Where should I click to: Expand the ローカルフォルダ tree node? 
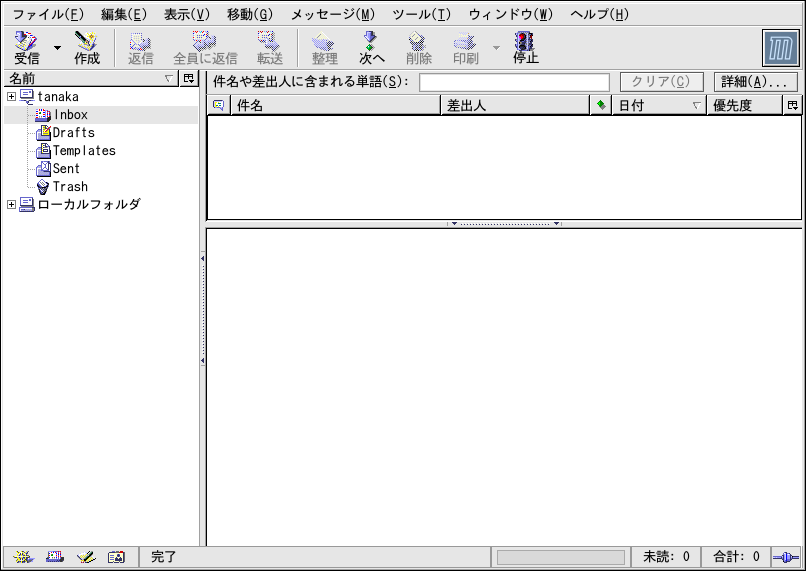click(11, 205)
